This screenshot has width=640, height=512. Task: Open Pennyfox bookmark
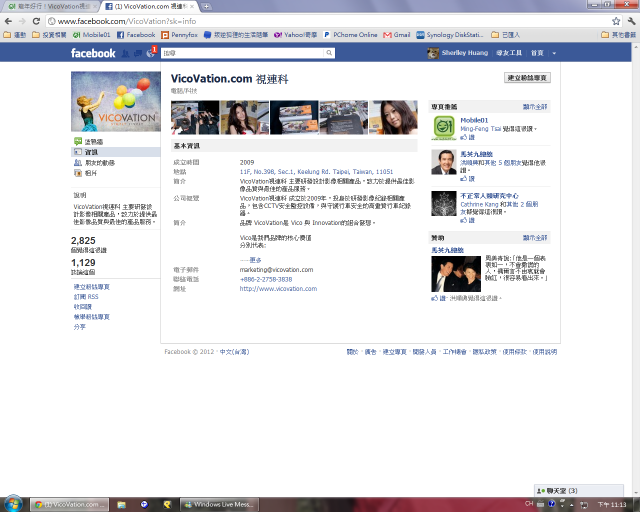[x=180, y=35]
